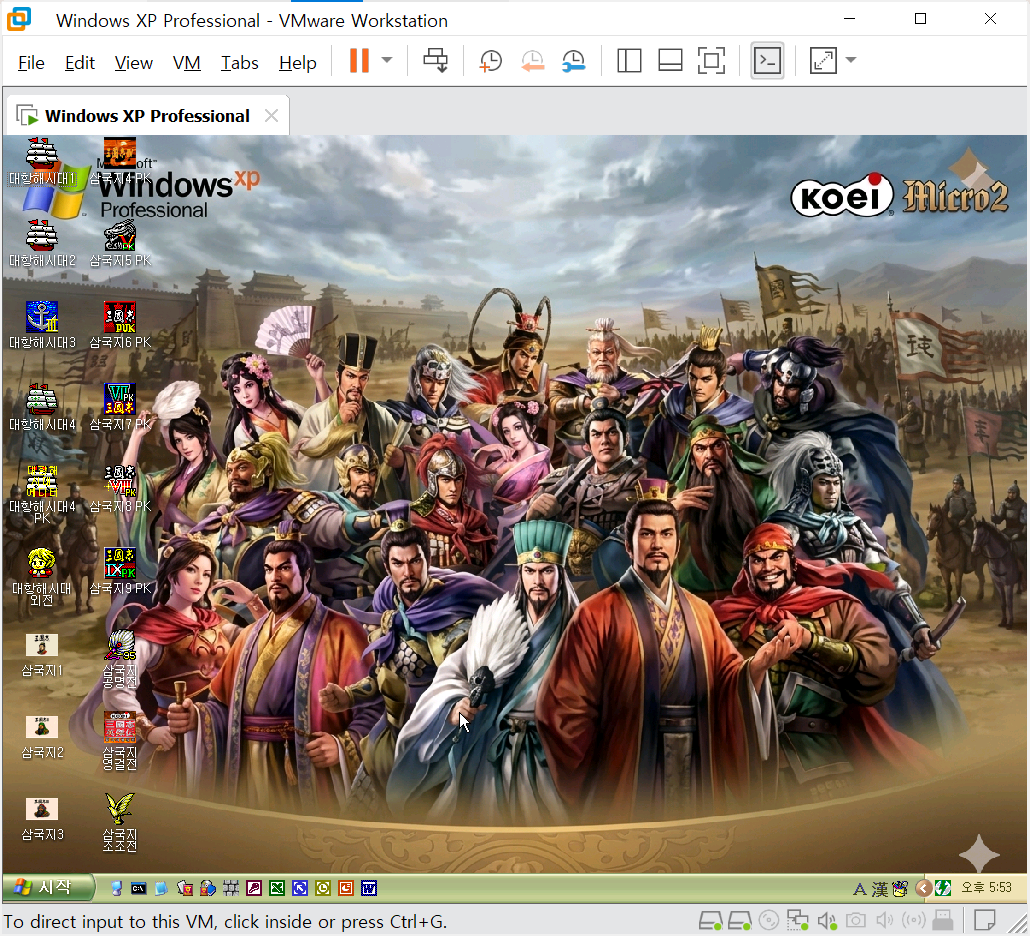1030x936 pixels.
Task: Launch command prompt from quick launch
Action: 139,889
